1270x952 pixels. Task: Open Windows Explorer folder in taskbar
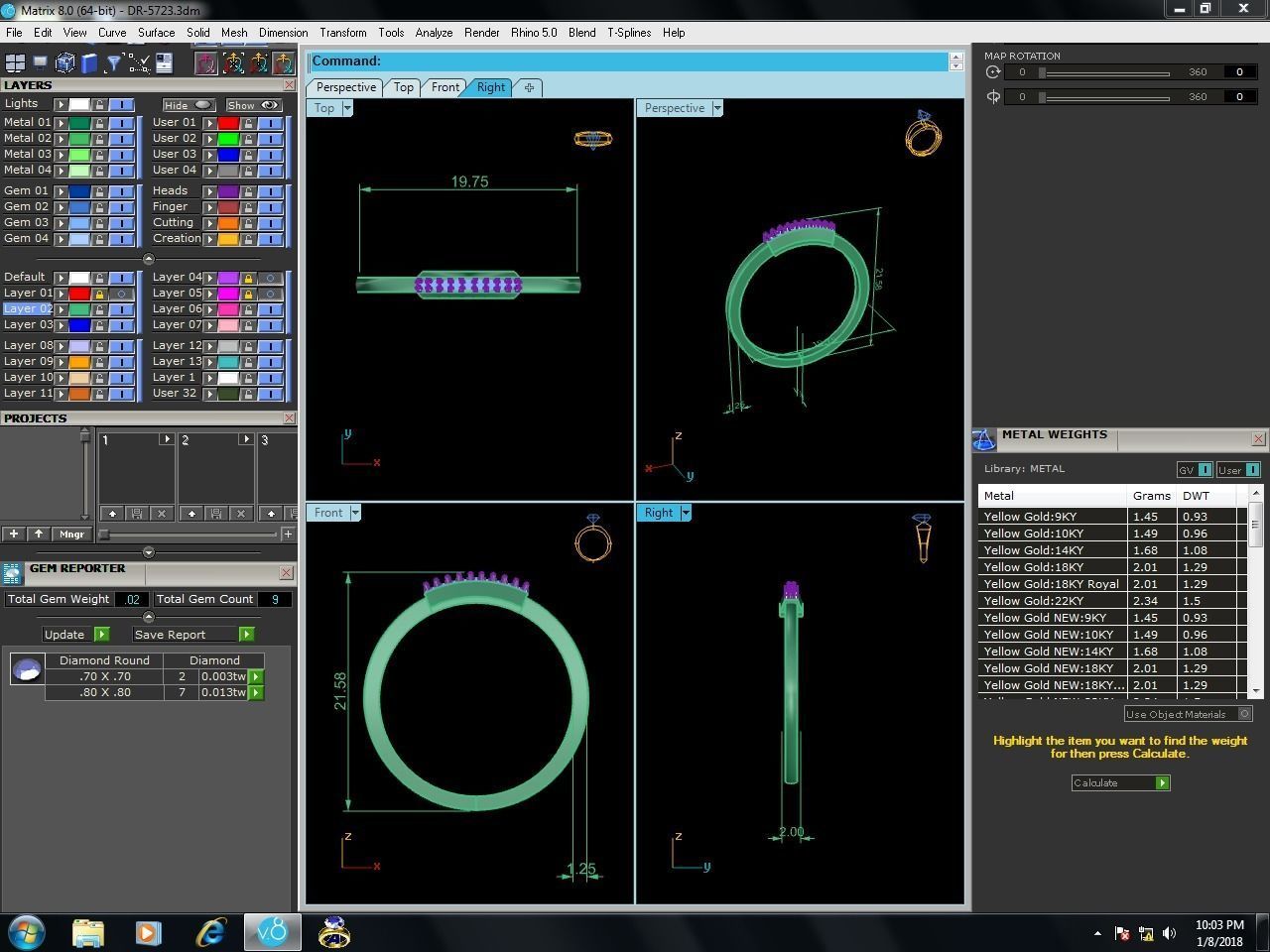(x=88, y=932)
